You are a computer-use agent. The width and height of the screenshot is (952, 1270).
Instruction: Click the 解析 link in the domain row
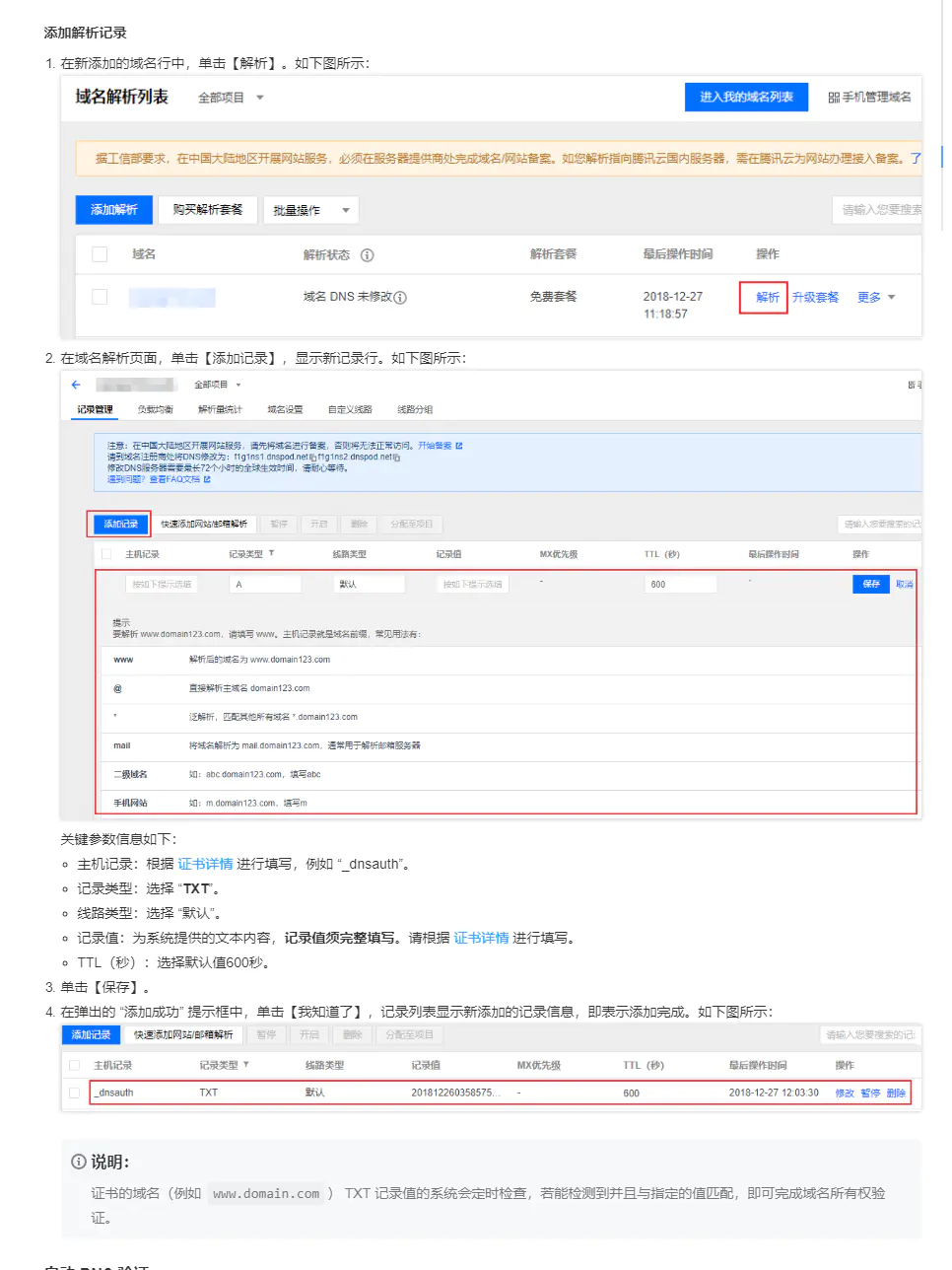(x=768, y=297)
